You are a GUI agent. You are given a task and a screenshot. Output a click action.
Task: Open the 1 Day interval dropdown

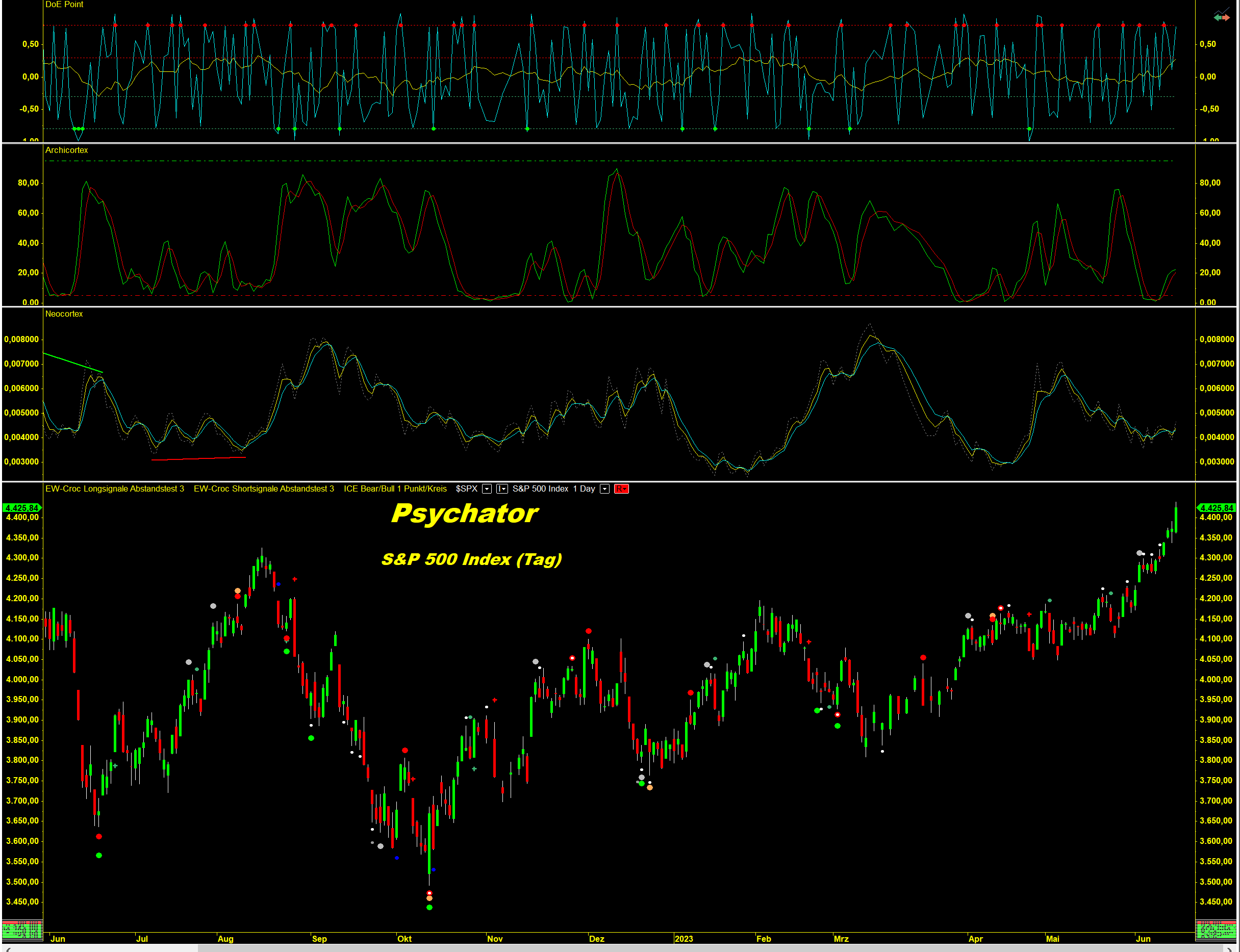click(x=605, y=489)
